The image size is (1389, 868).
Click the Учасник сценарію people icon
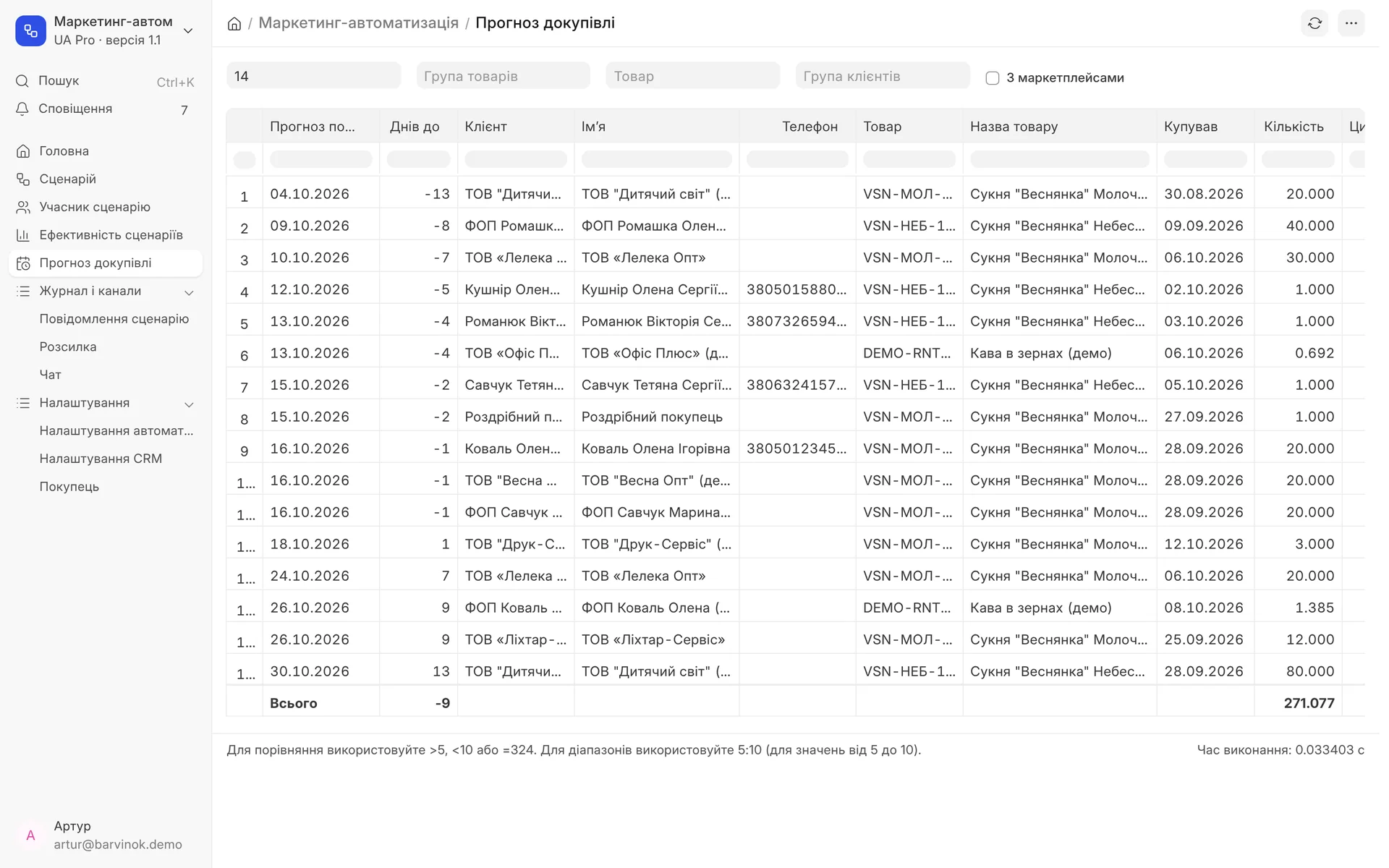pos(23,207)
